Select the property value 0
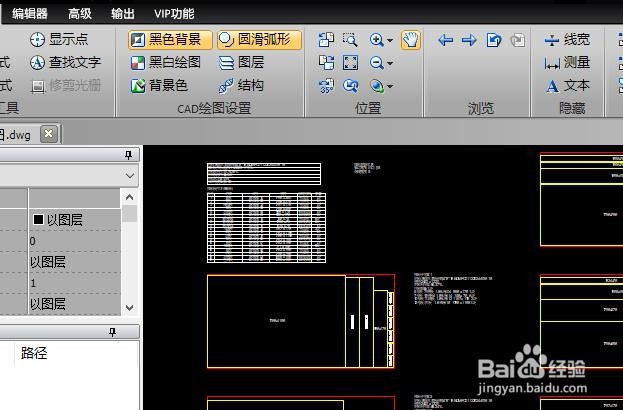Screen dimensions: 623x410 75,241
